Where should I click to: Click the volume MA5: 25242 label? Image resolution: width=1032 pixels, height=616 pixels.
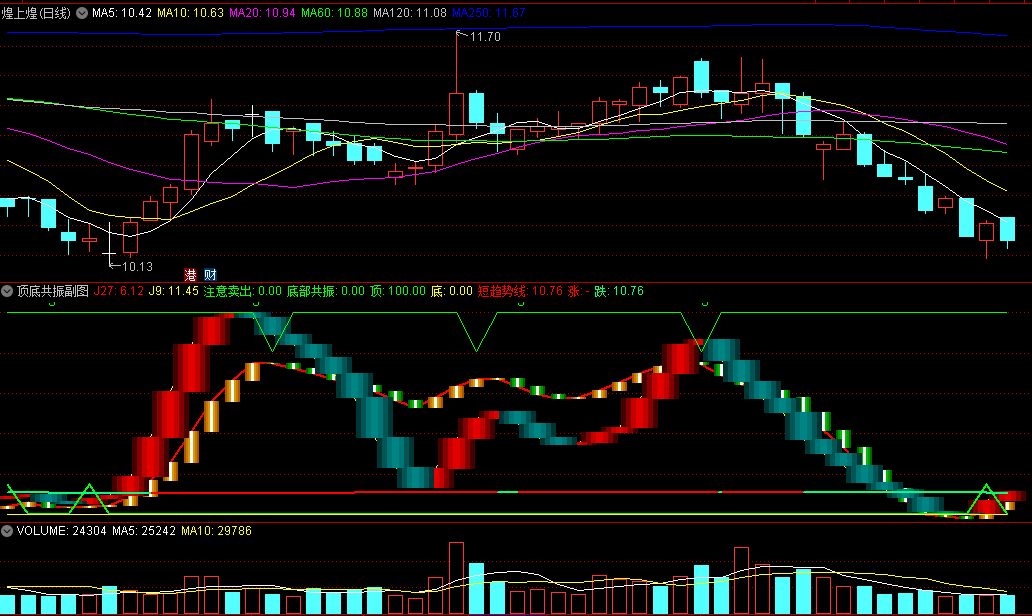(x=143, y=530)
